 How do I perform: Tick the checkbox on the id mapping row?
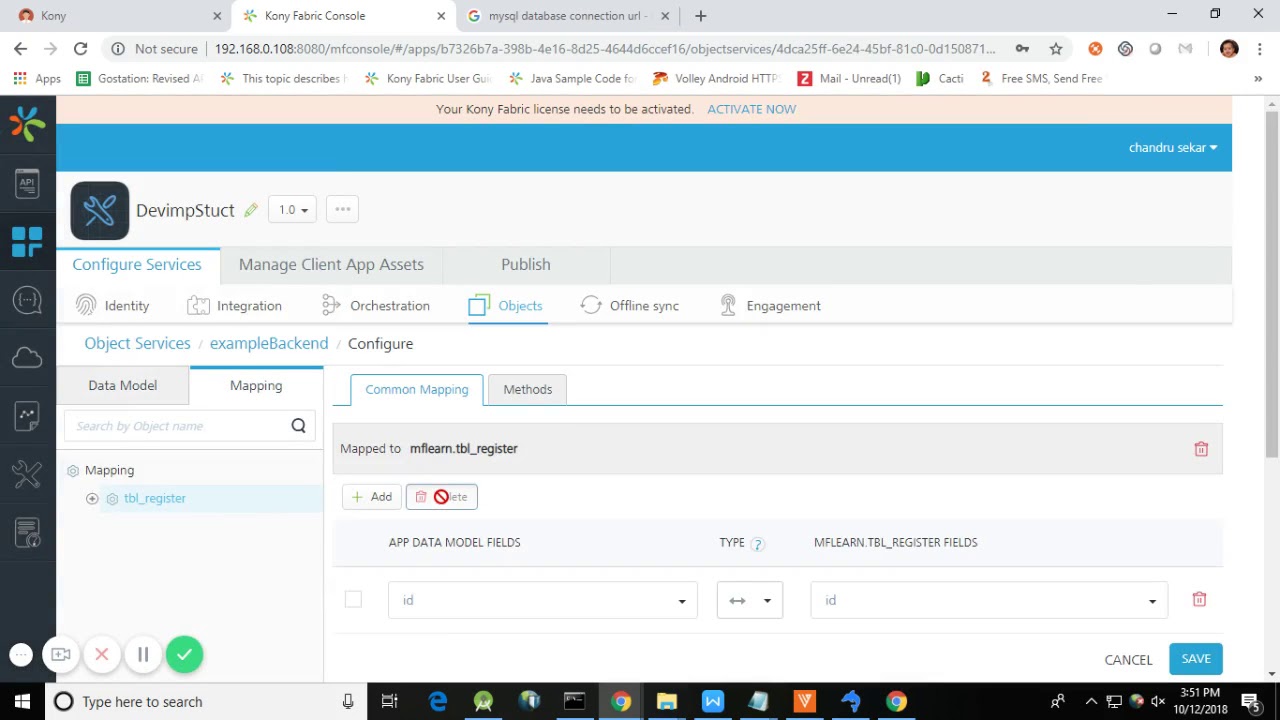click(353, 599)
